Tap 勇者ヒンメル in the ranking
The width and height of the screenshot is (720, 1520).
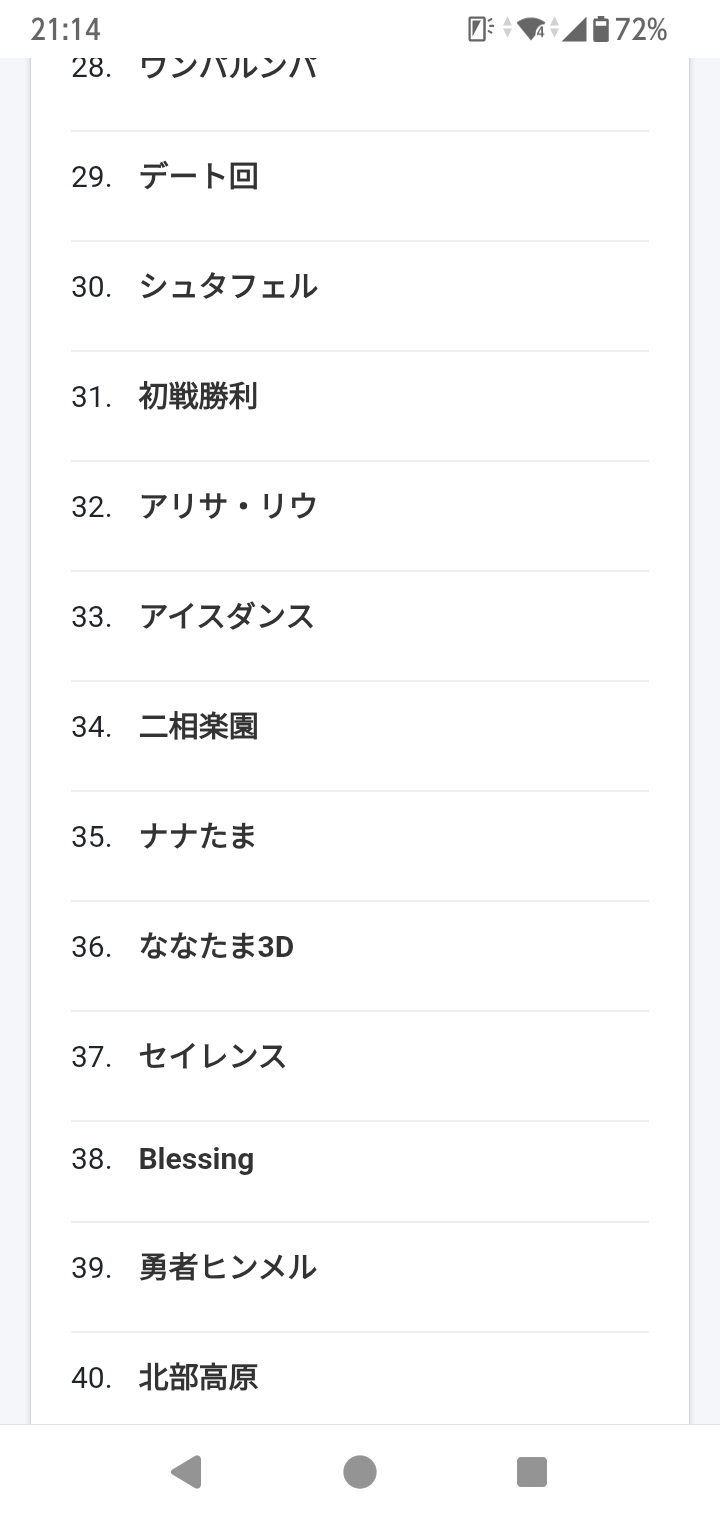point(227,1268)
